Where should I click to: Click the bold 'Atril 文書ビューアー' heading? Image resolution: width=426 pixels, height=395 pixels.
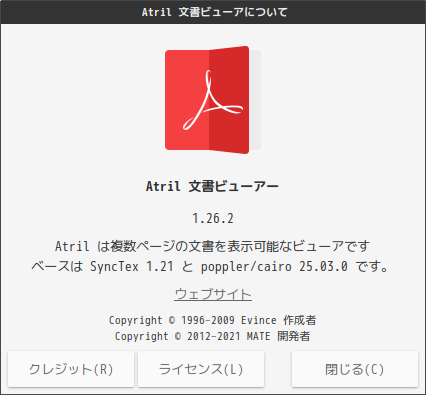click(x=212, y=186)
